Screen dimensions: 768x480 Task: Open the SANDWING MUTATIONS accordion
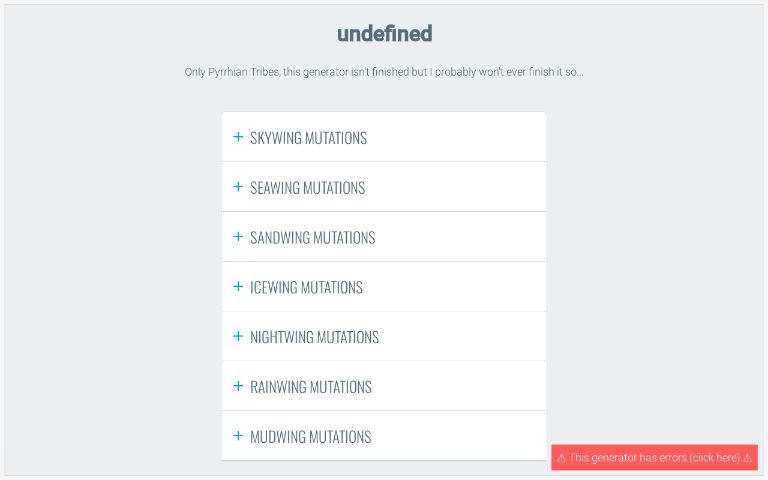coord(312,238)
